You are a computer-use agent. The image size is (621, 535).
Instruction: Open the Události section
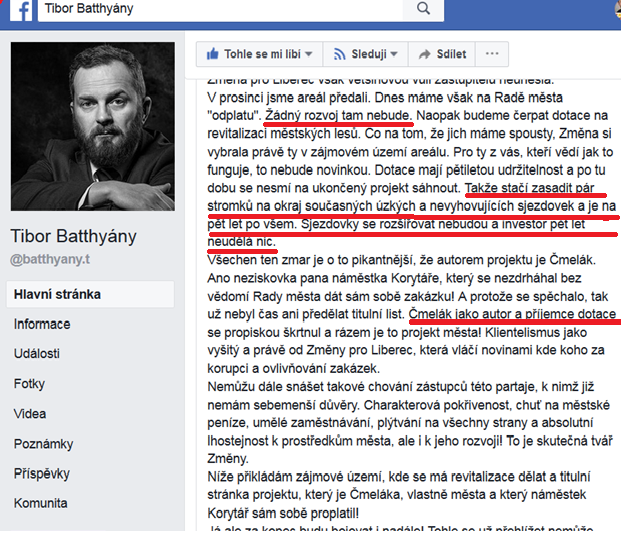37,353
